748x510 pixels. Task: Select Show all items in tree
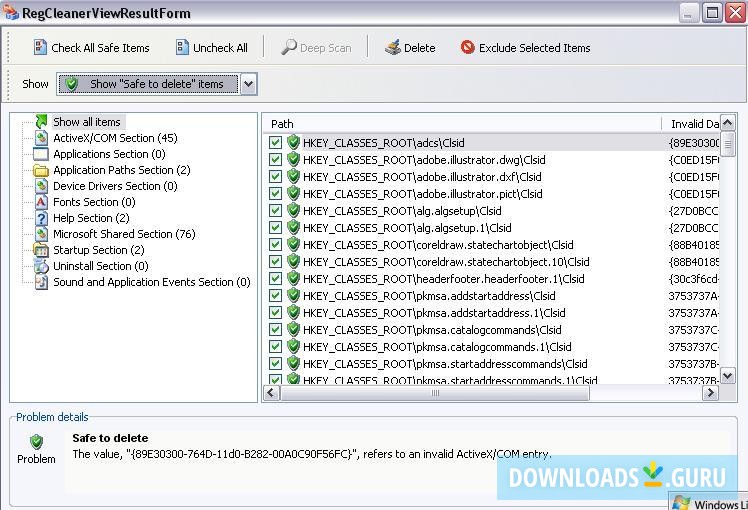(x=87, y=122)
